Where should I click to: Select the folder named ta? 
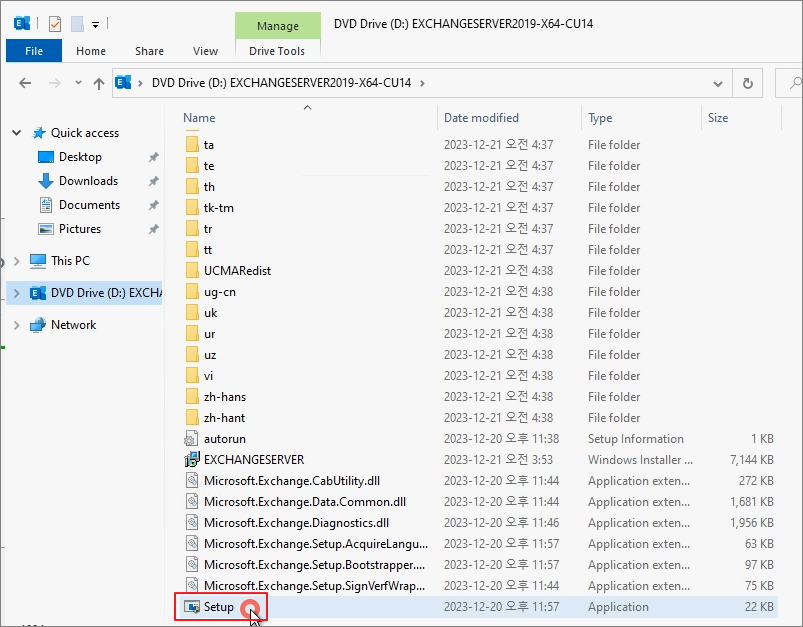click(208, 145)
